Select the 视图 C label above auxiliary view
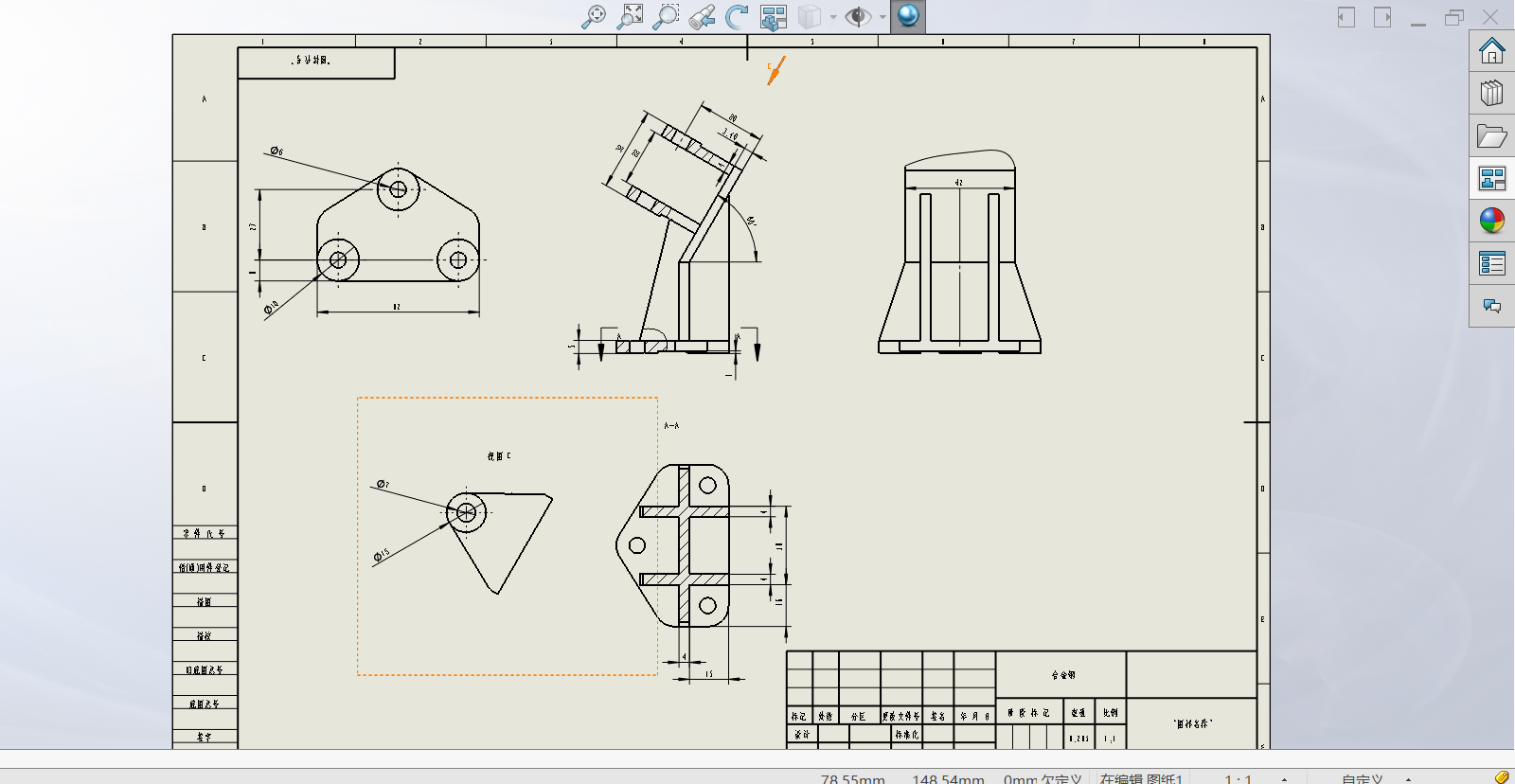This screenshot has width=1515, height=784. (x=499, y=456)
